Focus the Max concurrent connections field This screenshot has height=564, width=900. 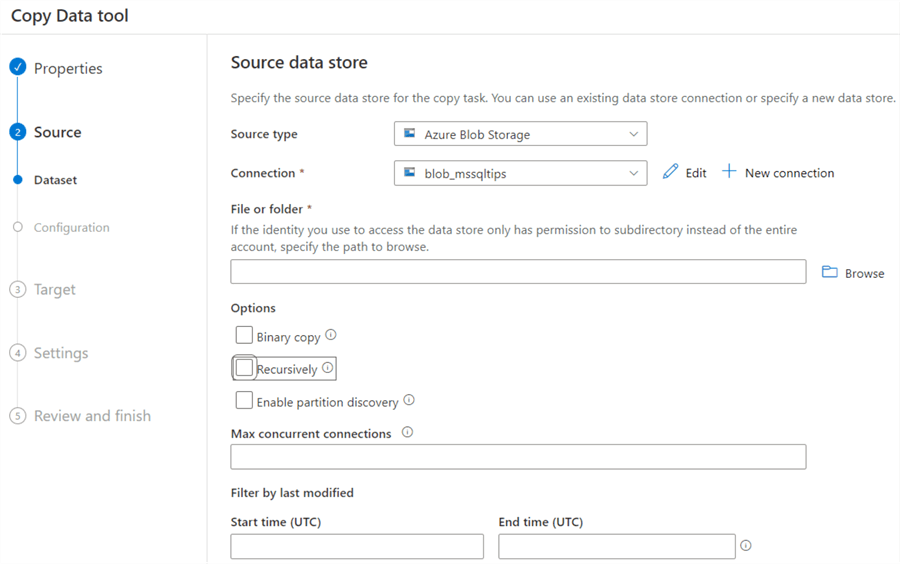click(518, 457)
